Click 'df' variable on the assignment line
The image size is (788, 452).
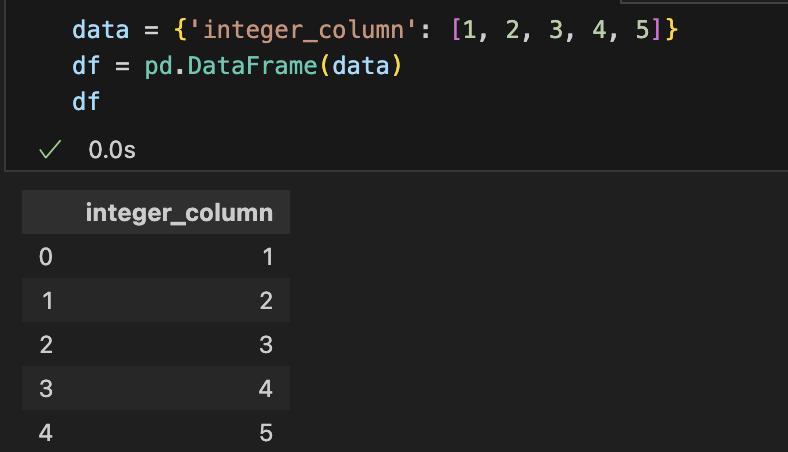click(86, 66)
